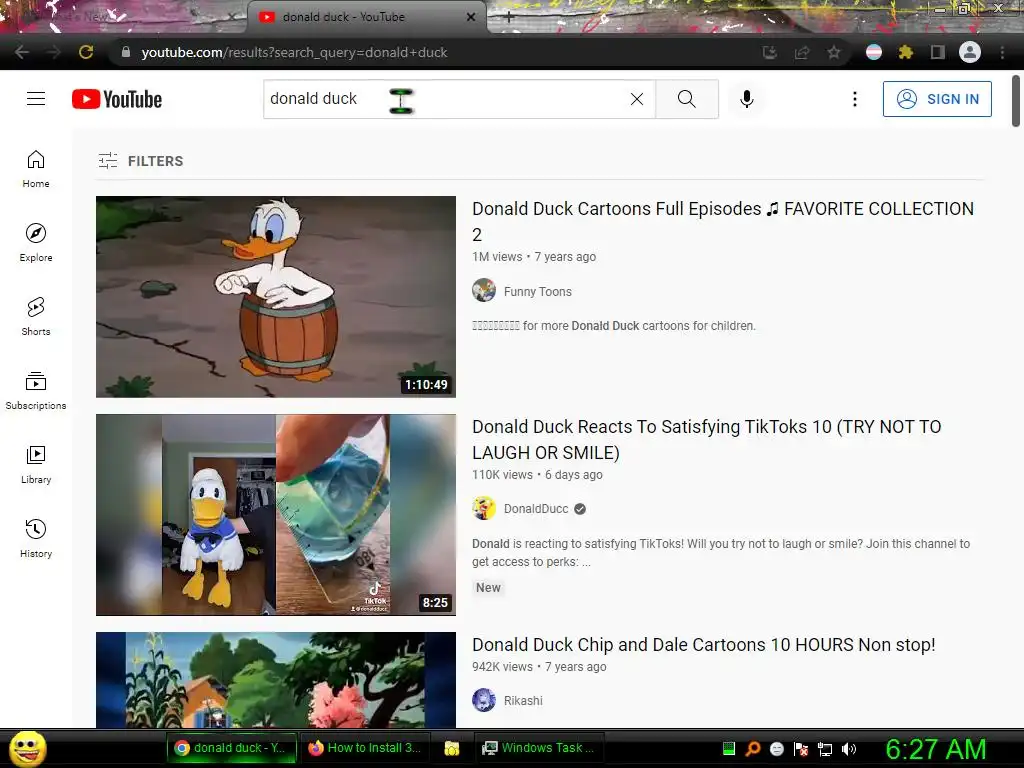Click the browser back arrow
Screen dimensions: 1024x768
click(22, 52)
